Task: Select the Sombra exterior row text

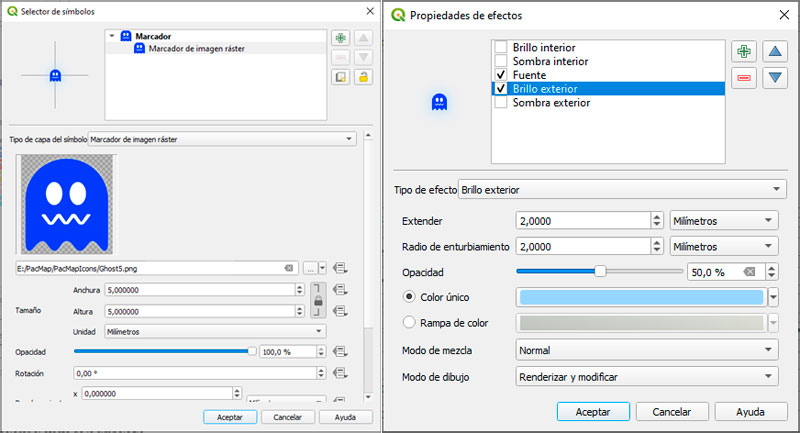Action: click(x=551, y=102)
